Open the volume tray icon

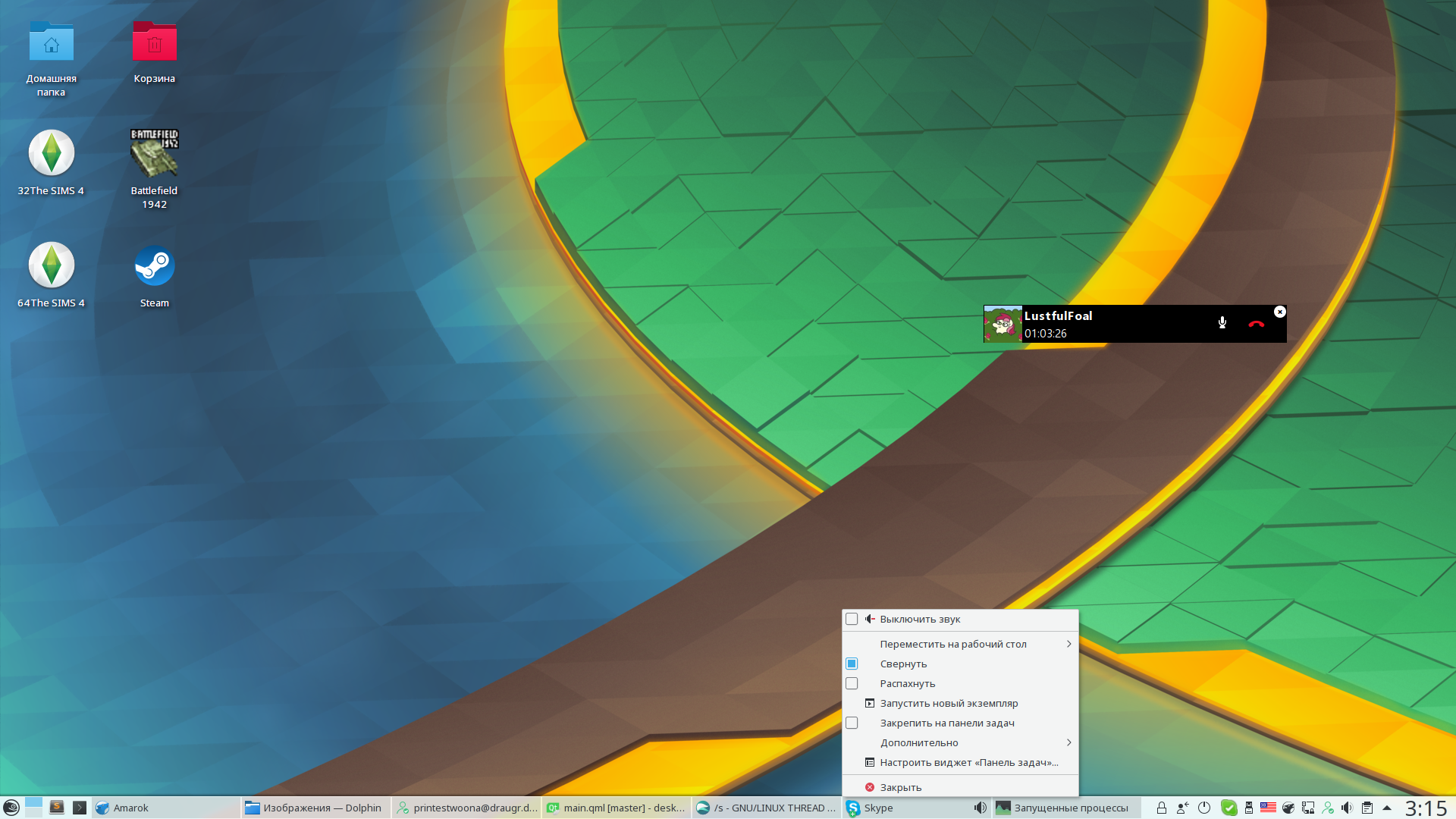pos(1347,808)
